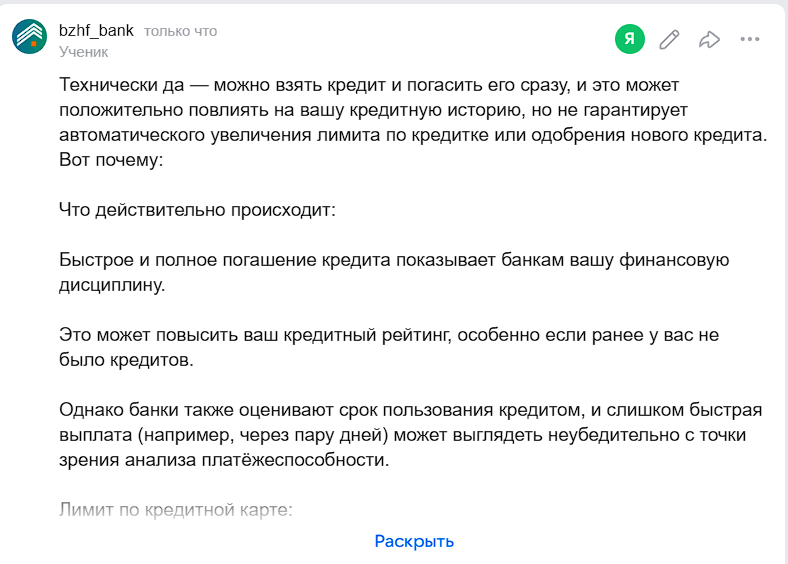Click the "было кредитов." line
This screenshot has height=564, width=788.
(x=126, y=359)
